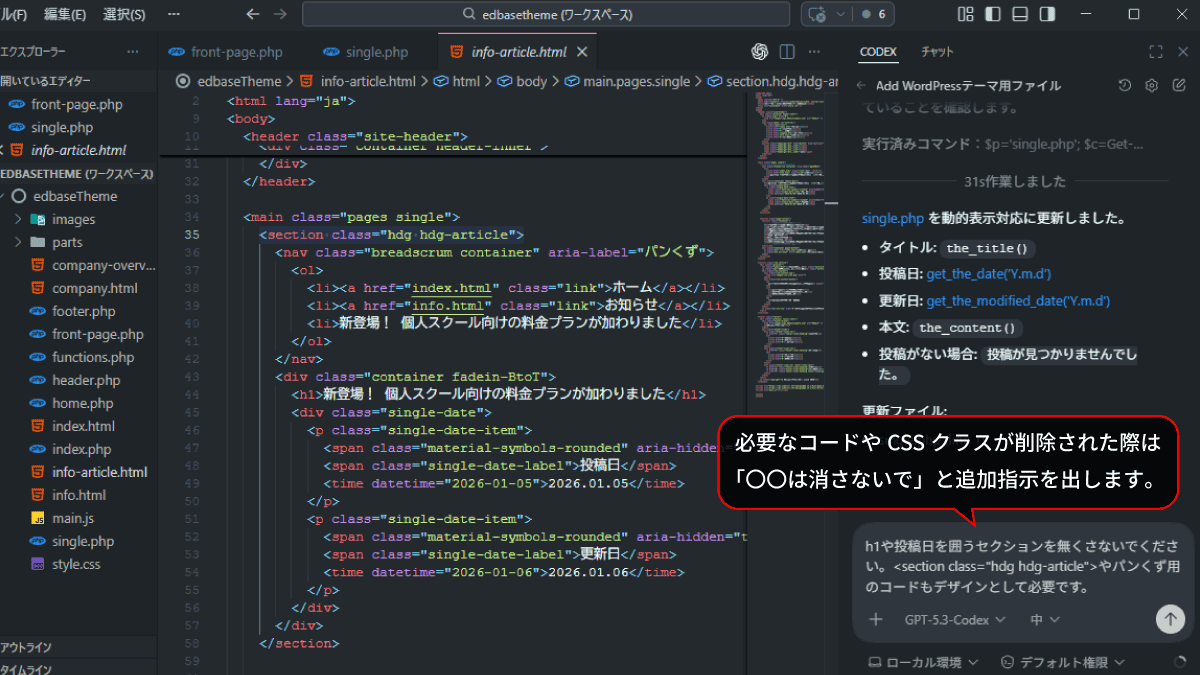Click the Codex OpenAI icon in editor toolbar
1200x675 pixels.
tap(759, 52)
